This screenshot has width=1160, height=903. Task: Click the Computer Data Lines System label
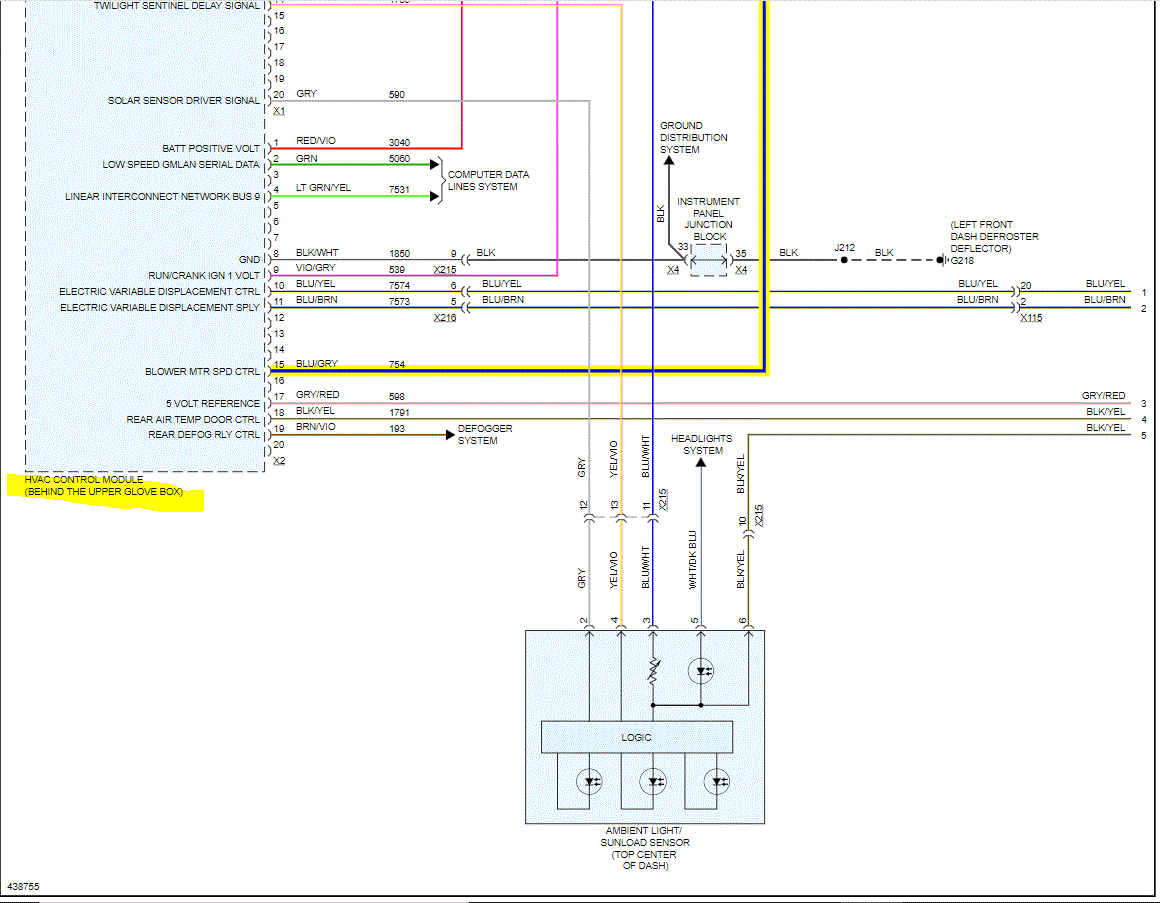tap(488, 180)
